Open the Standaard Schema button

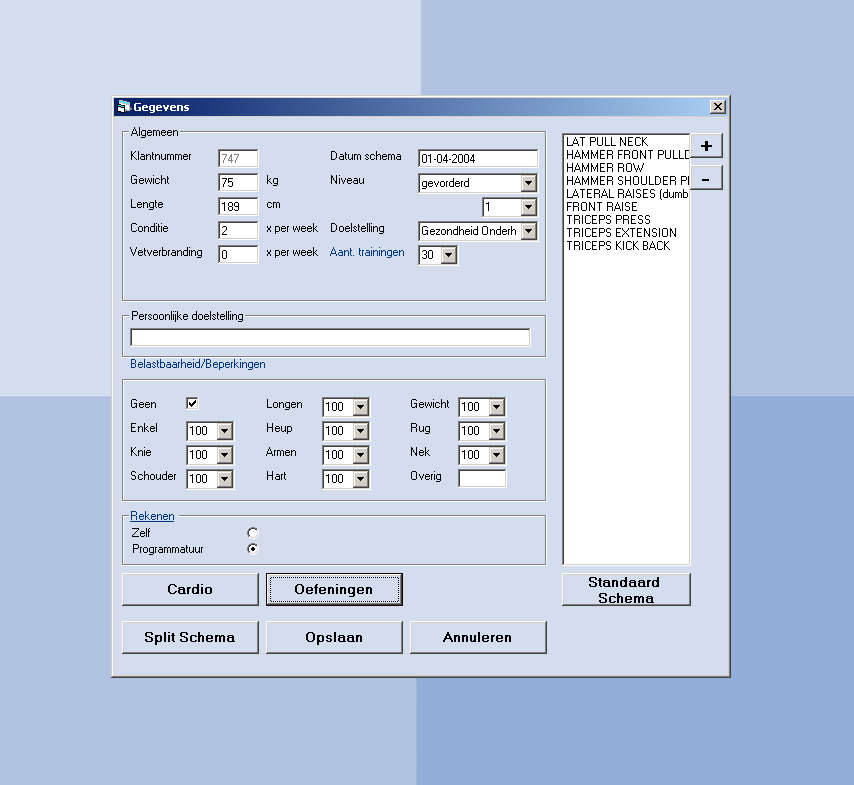pos(626,590)
